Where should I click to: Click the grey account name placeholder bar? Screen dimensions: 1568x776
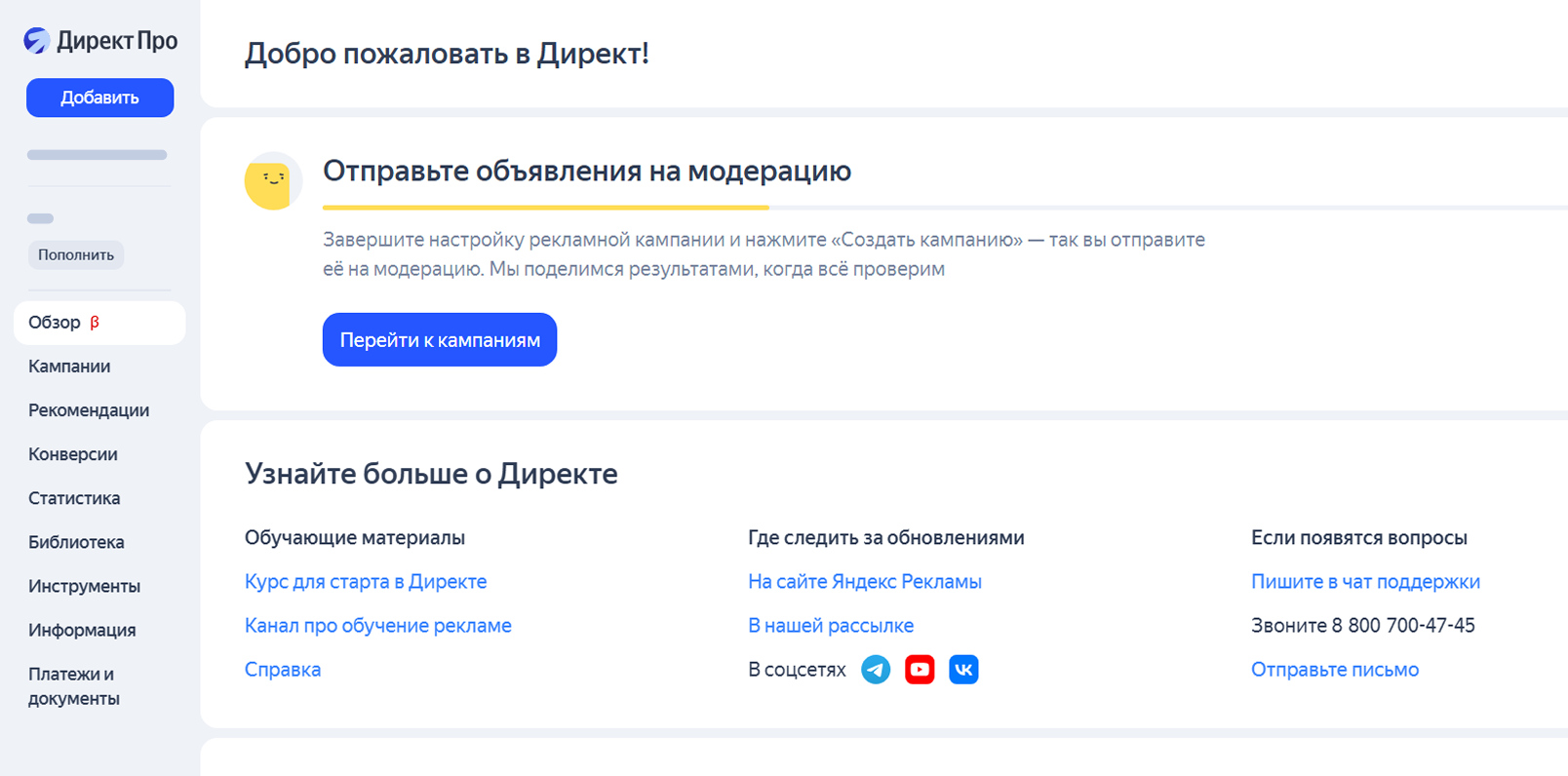pyautogui.click(x=97, y=155)
